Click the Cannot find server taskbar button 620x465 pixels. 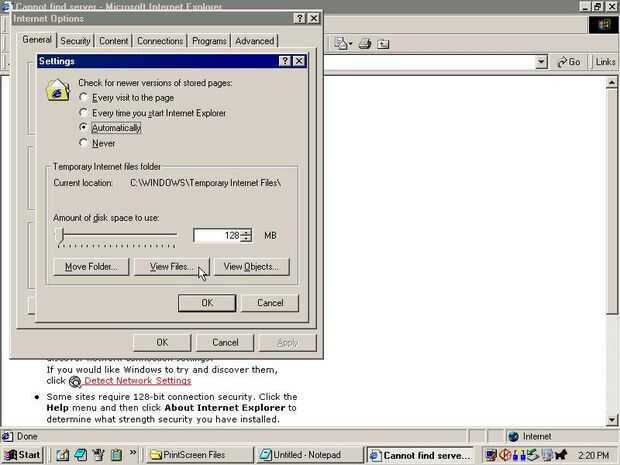421,456
